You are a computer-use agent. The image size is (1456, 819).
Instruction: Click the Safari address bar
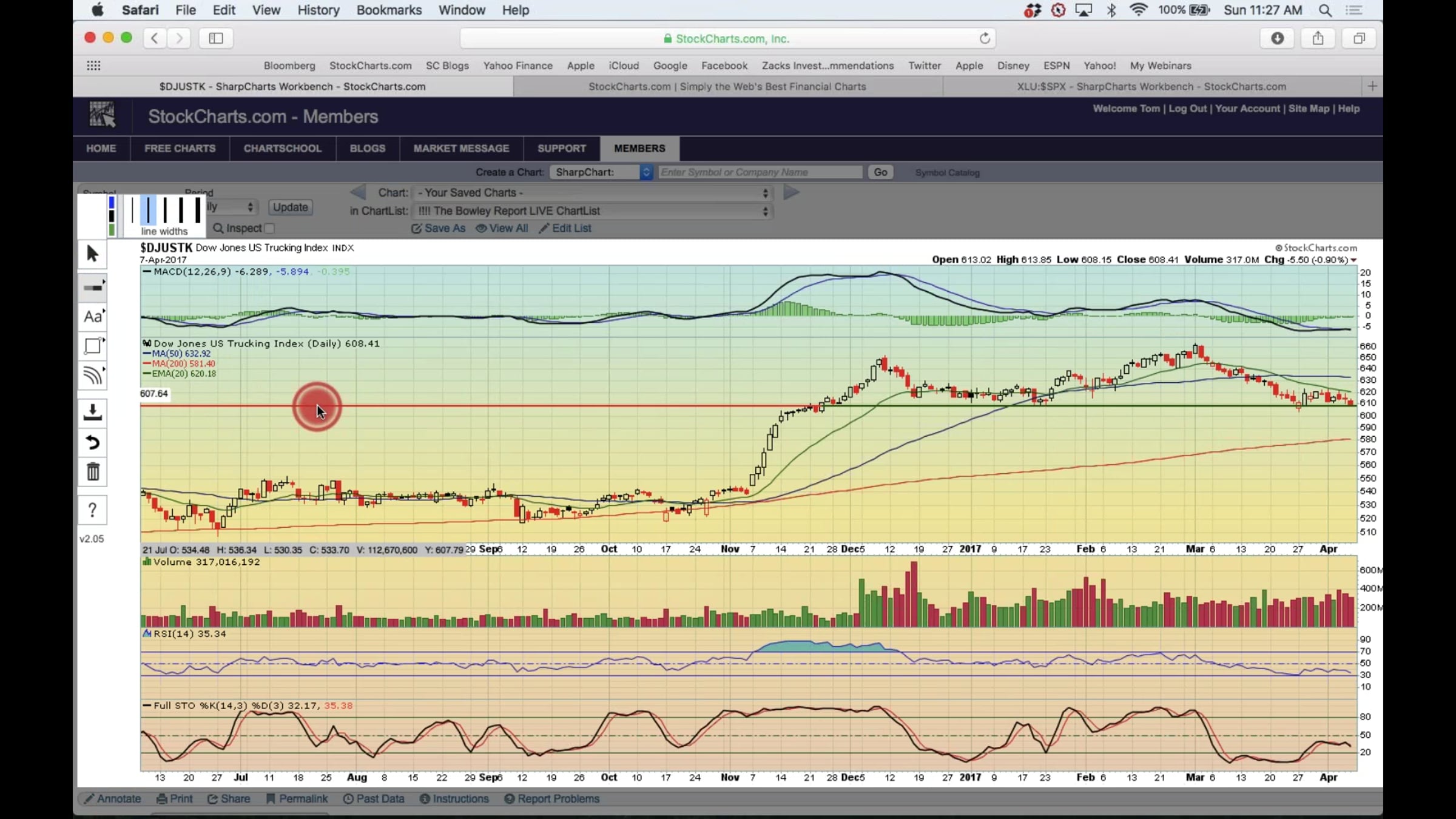727,38
